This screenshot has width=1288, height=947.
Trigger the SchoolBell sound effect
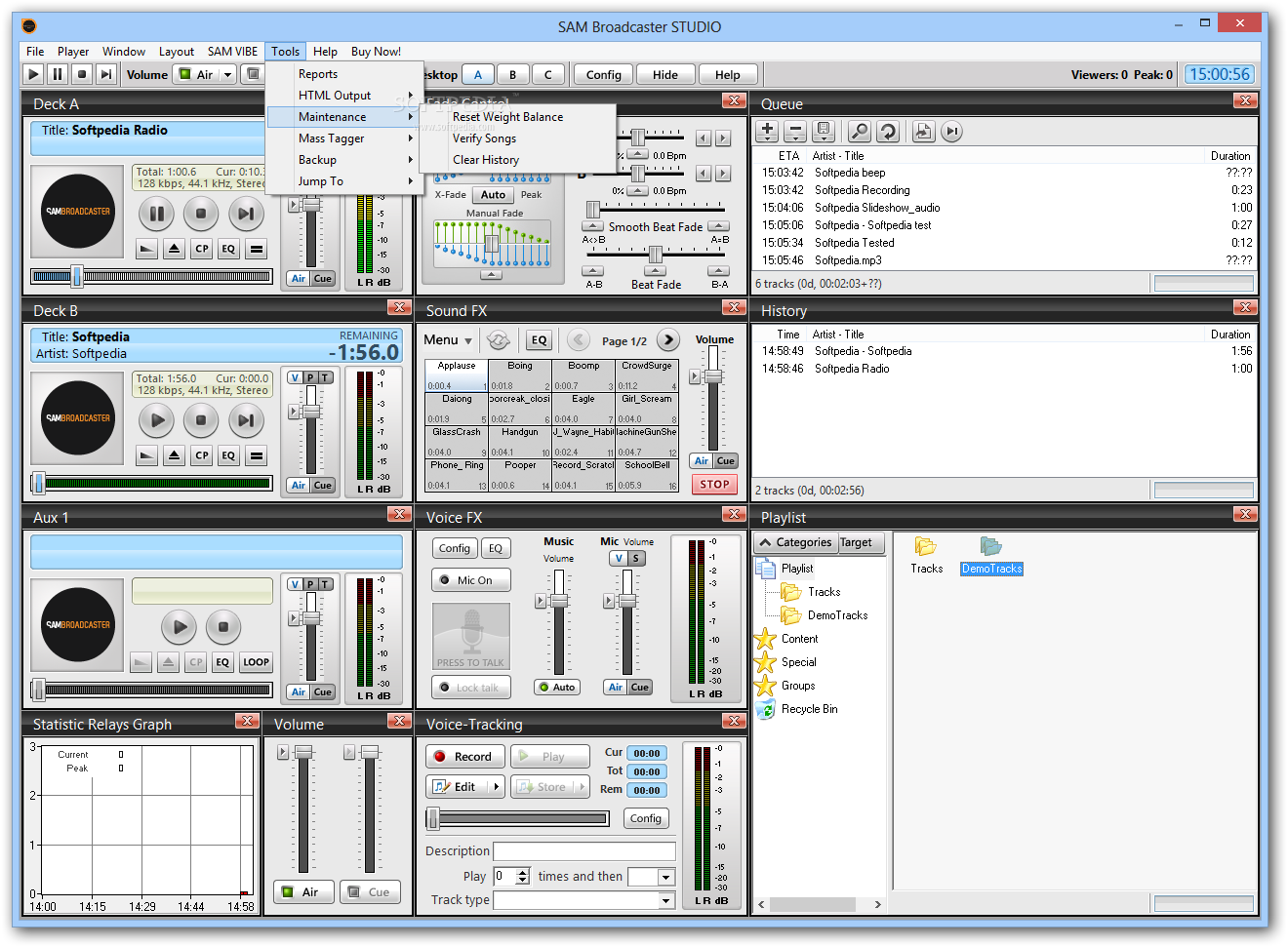tap(647, 475)
